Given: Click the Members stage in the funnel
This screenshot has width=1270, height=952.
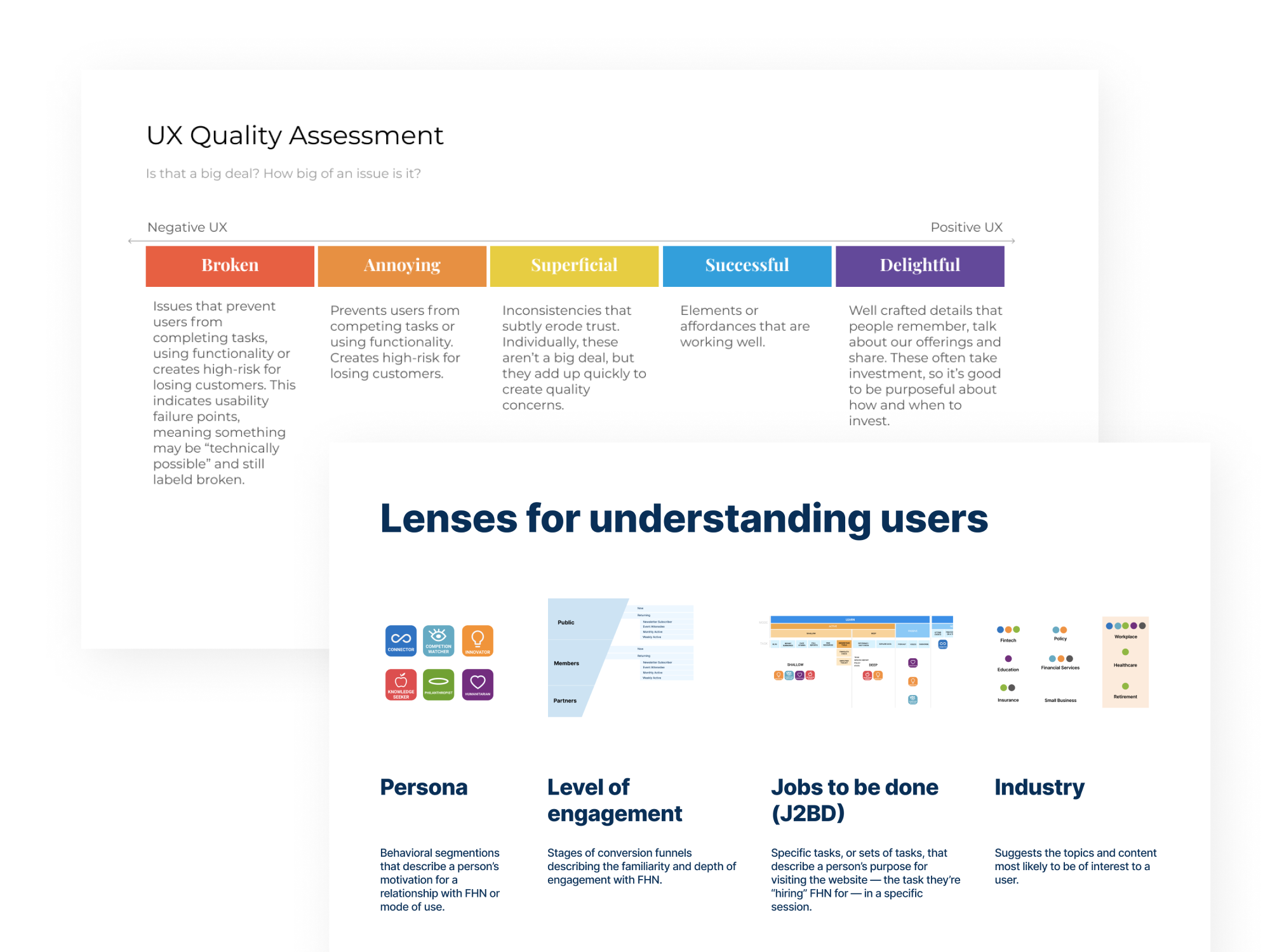Looking at the screenshot, I should tap(566, 663).
